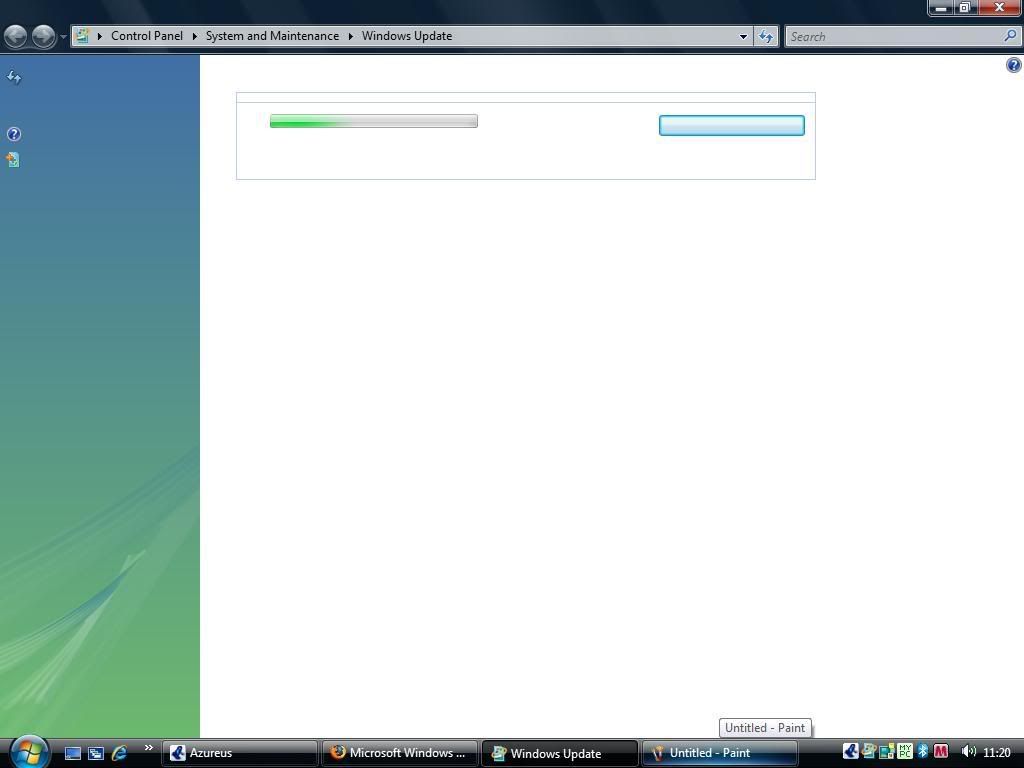
Task: Open the recent pages dropdown beside Forward
Action: pyautogui.click(x=63, y=37)
